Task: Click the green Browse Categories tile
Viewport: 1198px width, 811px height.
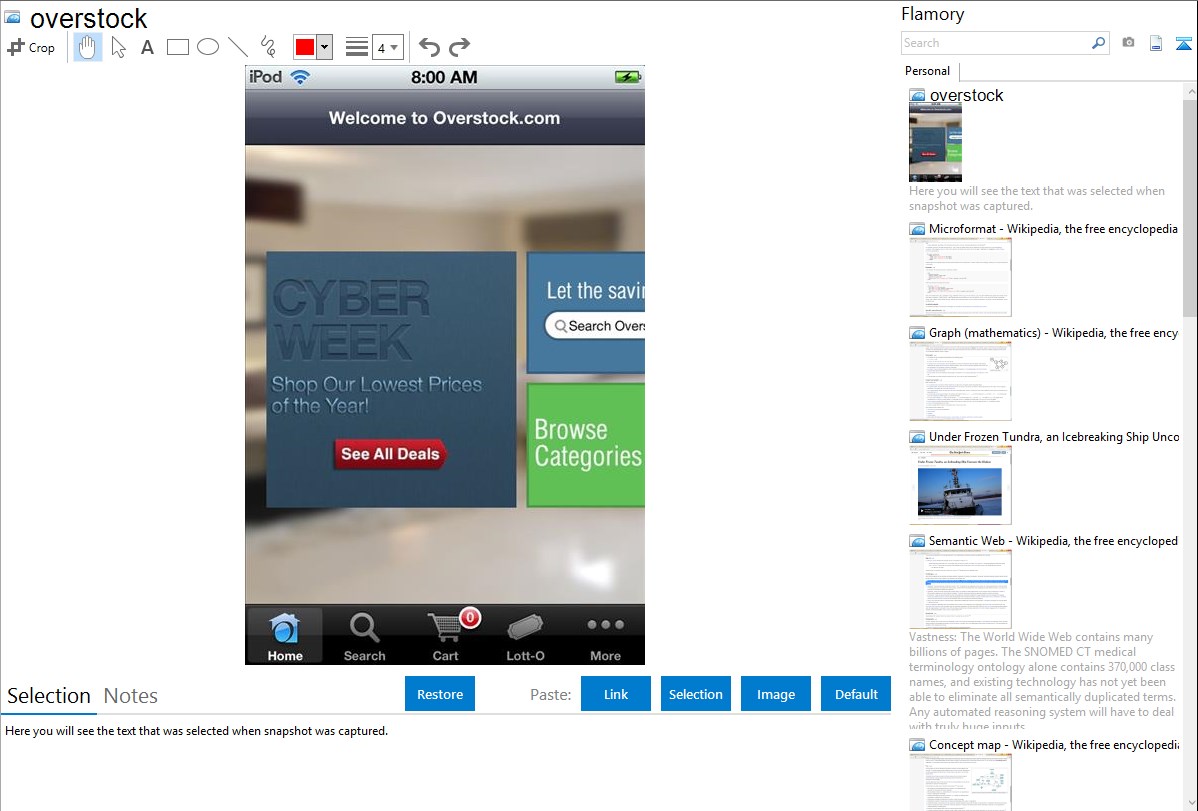Action: [586, 444]
